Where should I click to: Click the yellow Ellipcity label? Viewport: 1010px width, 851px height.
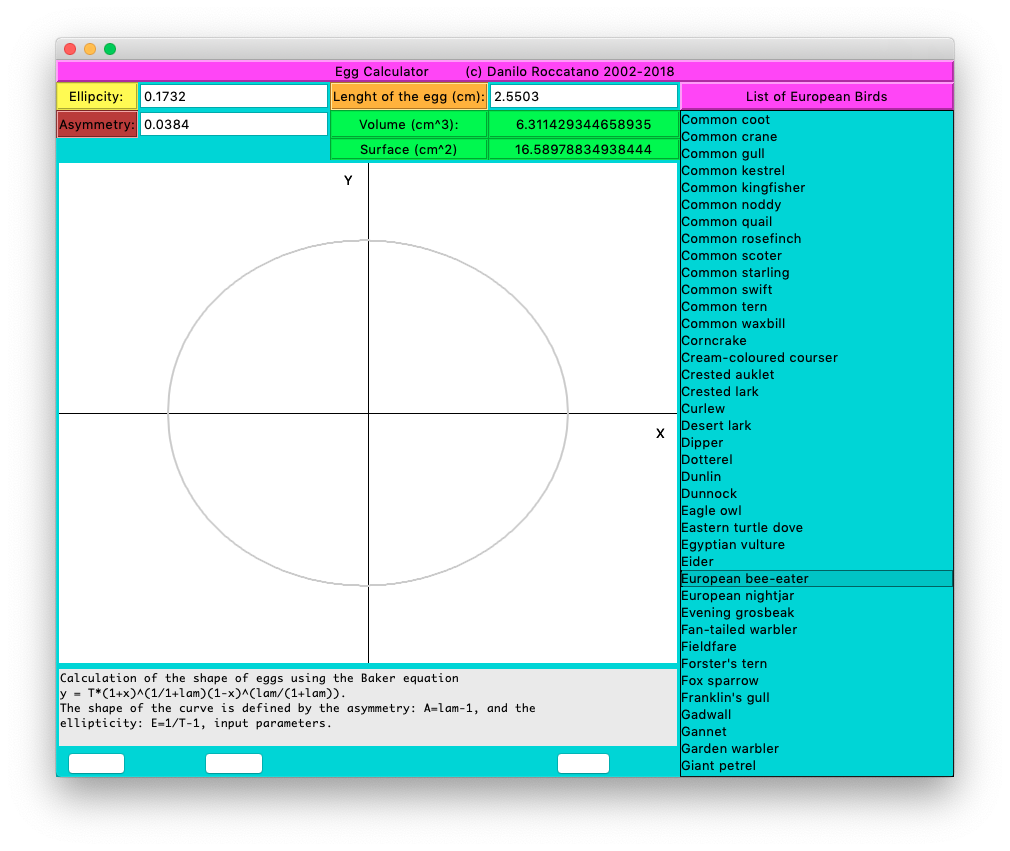97,97
